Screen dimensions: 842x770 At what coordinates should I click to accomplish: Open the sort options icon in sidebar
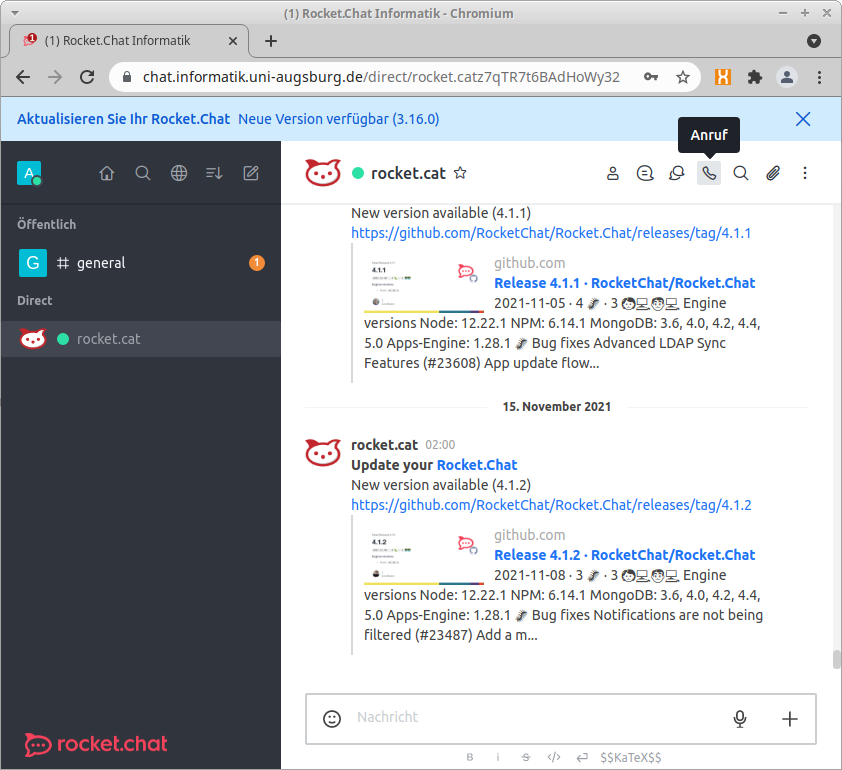coord(214,173)
